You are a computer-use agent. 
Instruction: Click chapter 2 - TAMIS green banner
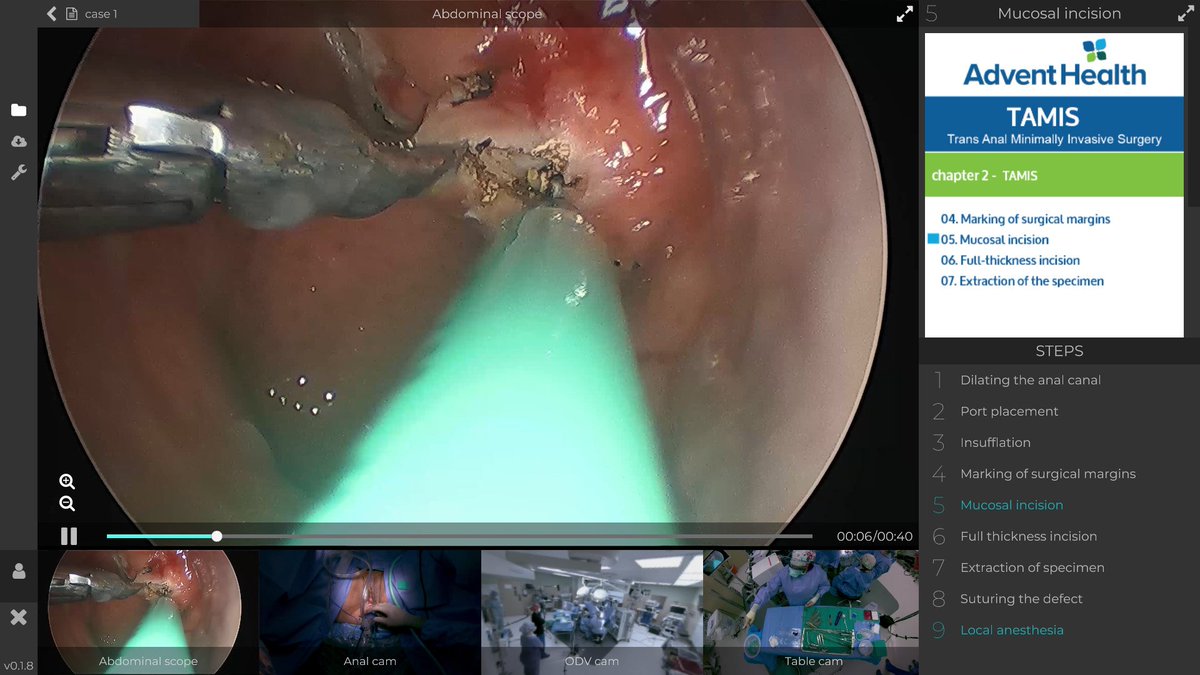click(1054, 175)
